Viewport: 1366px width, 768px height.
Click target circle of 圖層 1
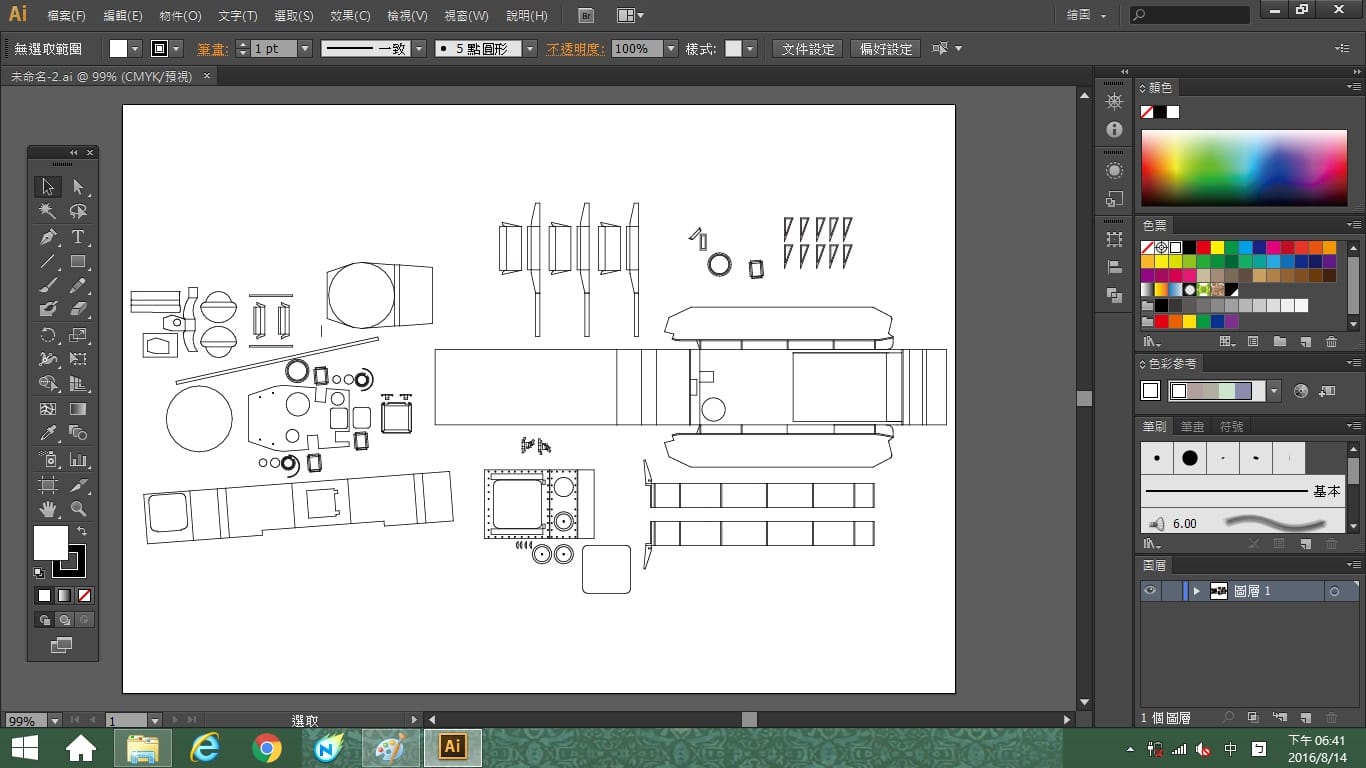pyautogui.click(x=1334, y=592)
